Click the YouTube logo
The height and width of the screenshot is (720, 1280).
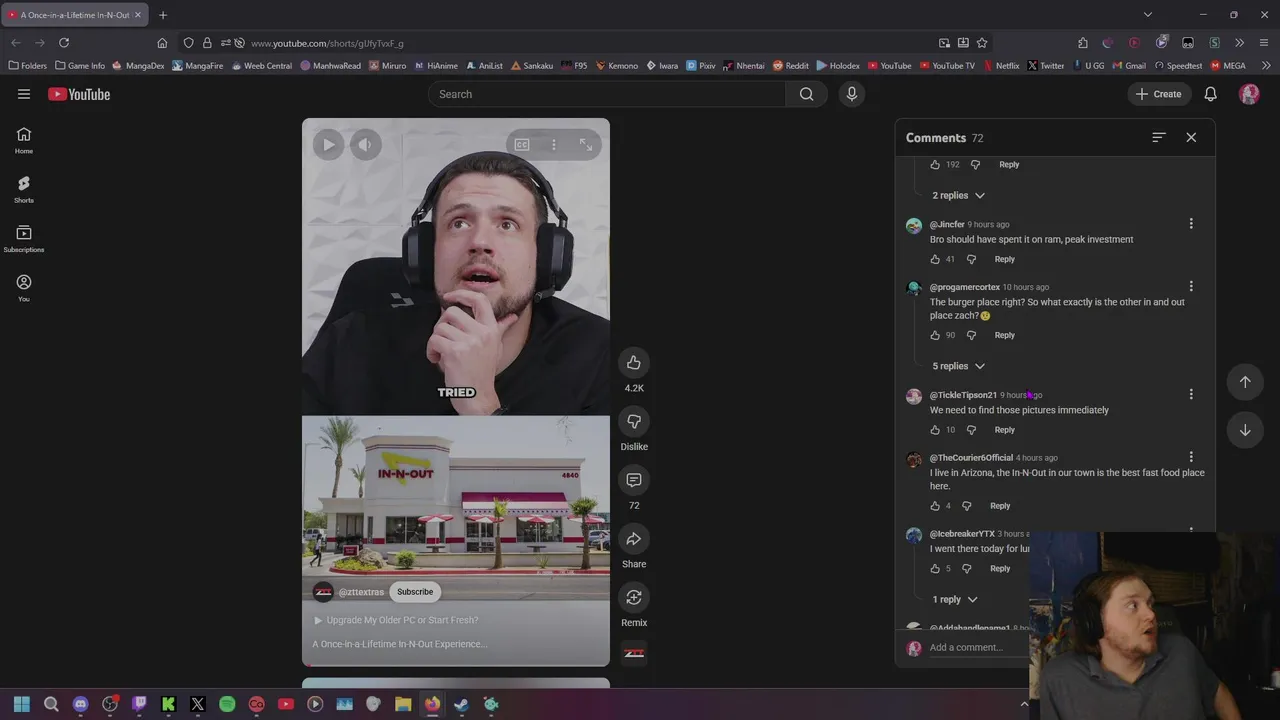coord(79,94)
